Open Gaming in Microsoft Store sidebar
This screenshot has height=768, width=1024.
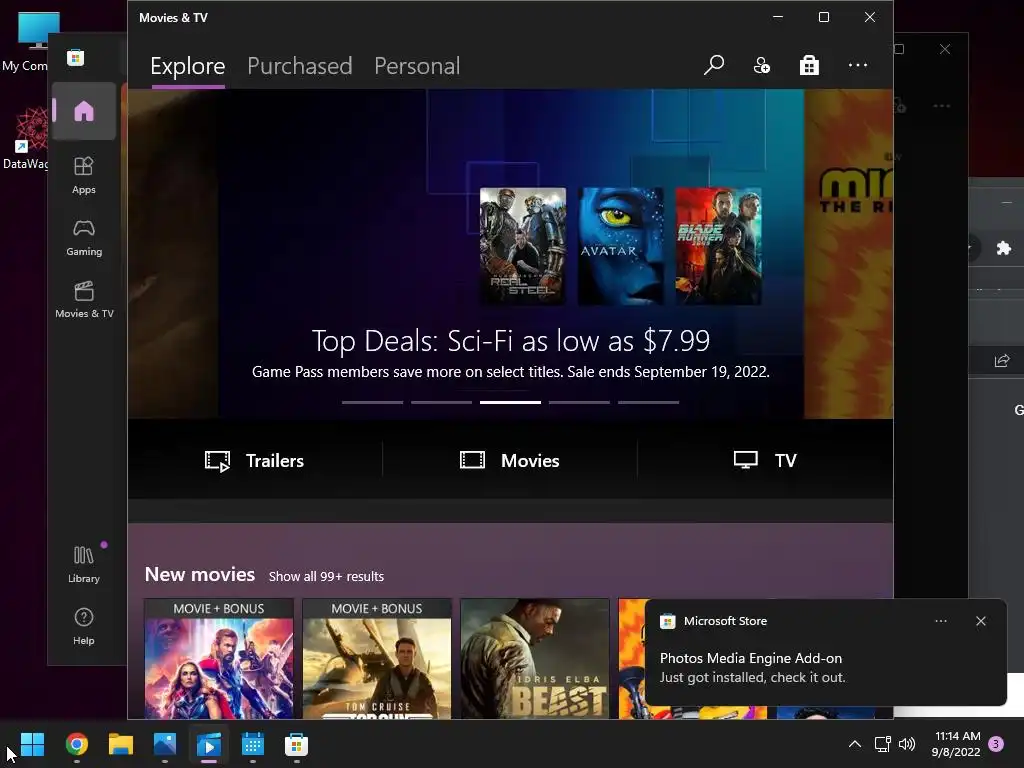pos(84,237)
